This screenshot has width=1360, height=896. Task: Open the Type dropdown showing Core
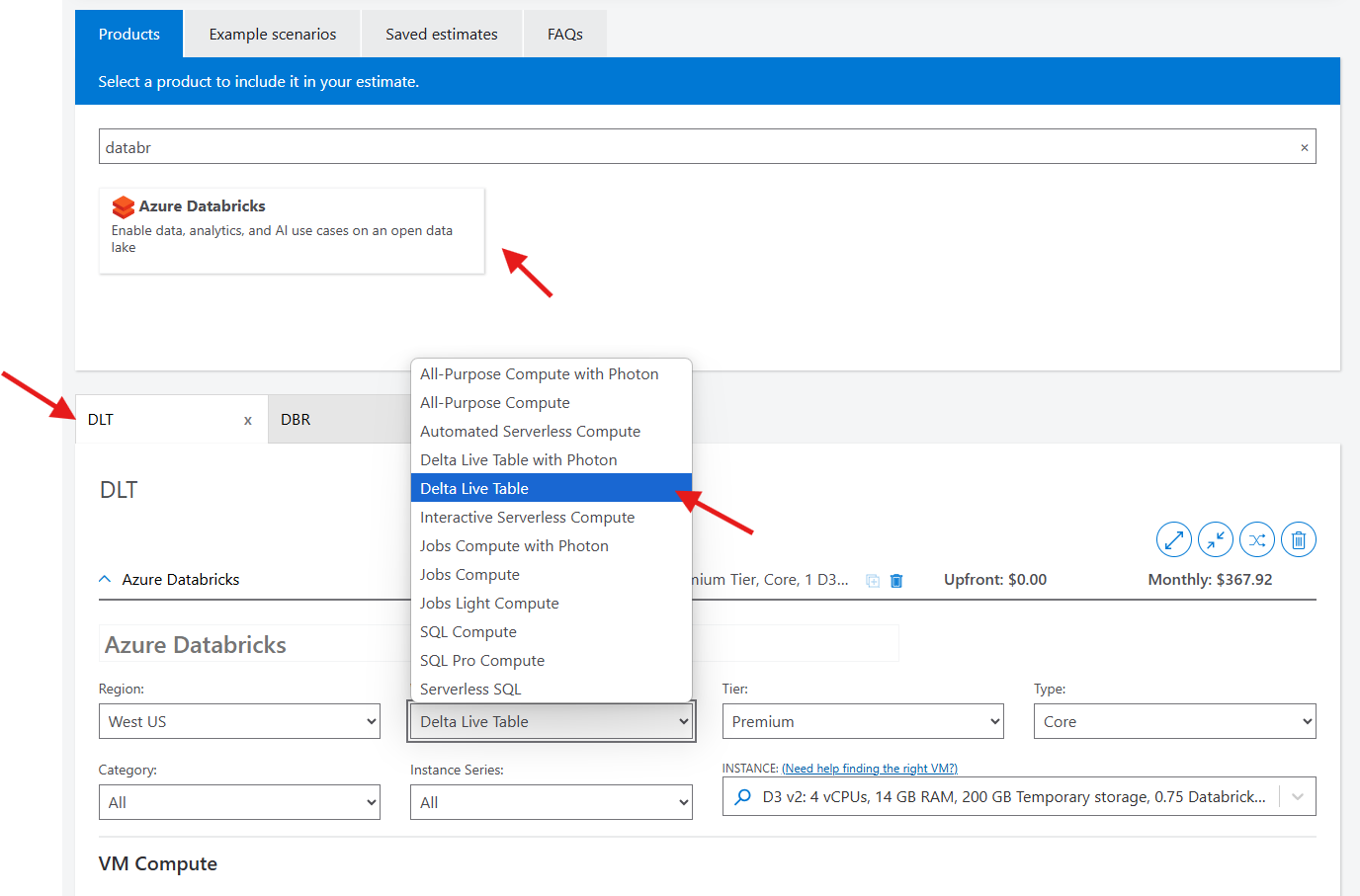(x=1175, y=721)
